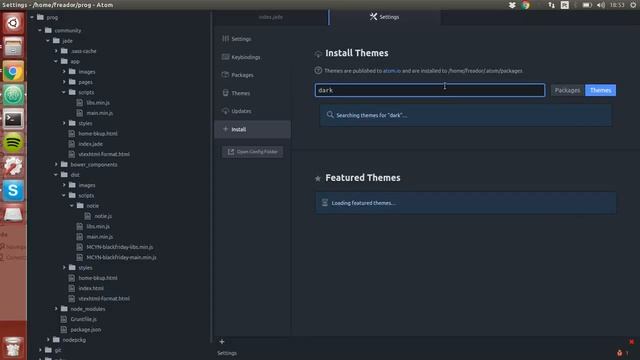Viewport: 640px width, 360px height.
Task: Open Keybindings section in sidebar
Action: pyautogui.click(x=252, y=57)
